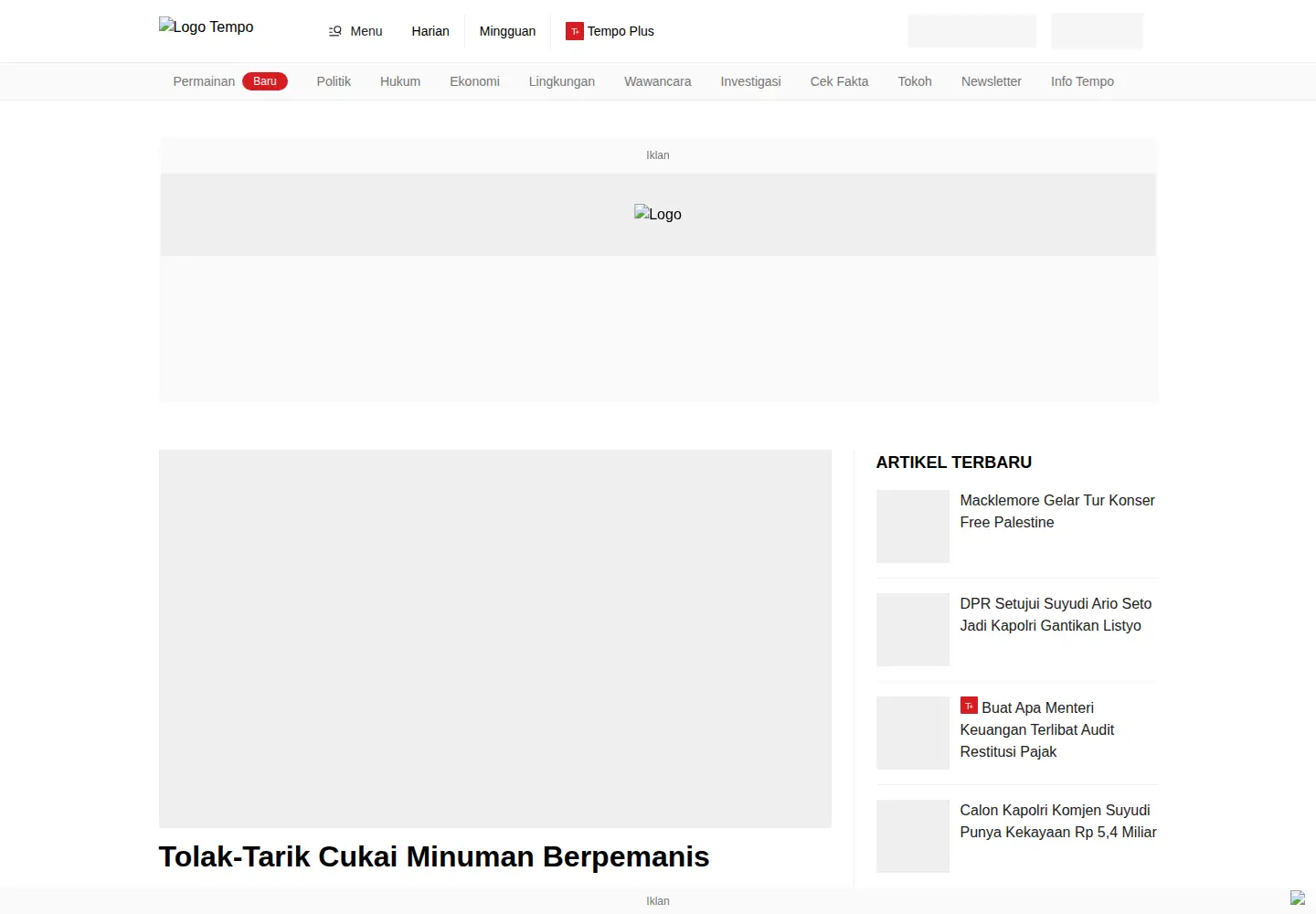Go to the Wawancara section
This screenshot has width=1316, height=914.
[658, 81]
